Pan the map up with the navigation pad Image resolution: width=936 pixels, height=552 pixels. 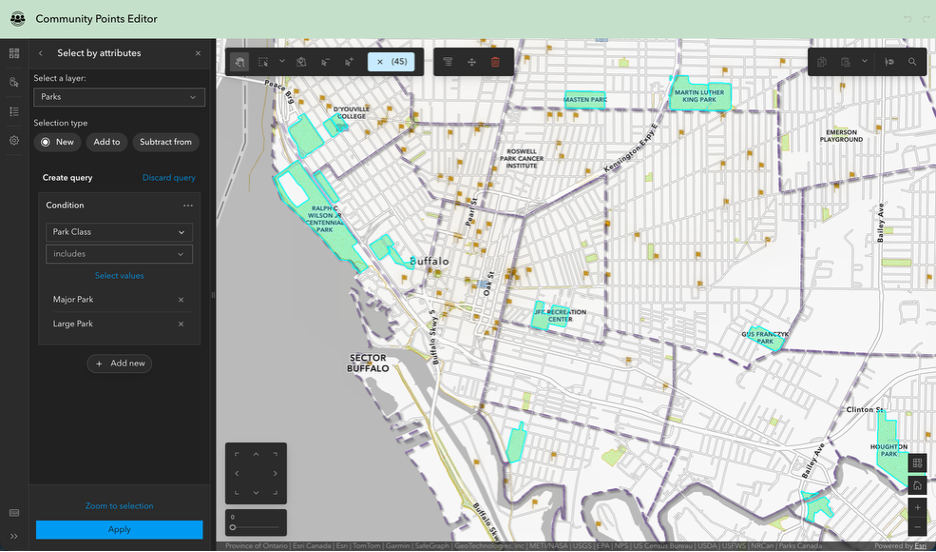pos(256,455)
